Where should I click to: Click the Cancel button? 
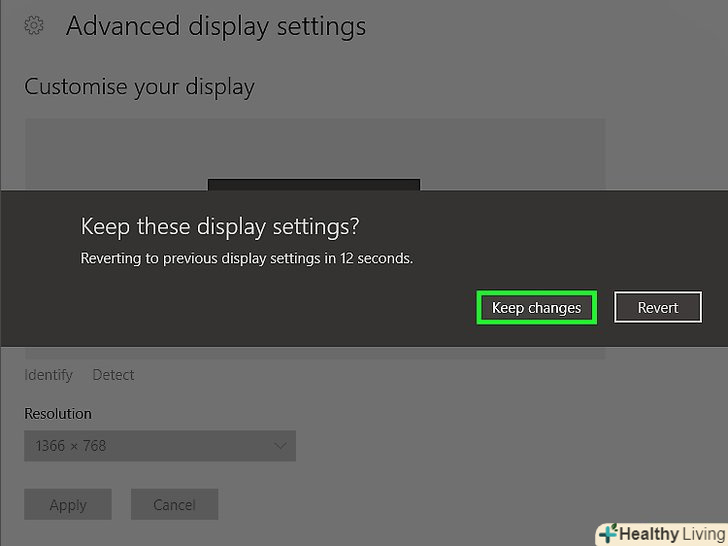pyautogui.click(x=175, y=504)
